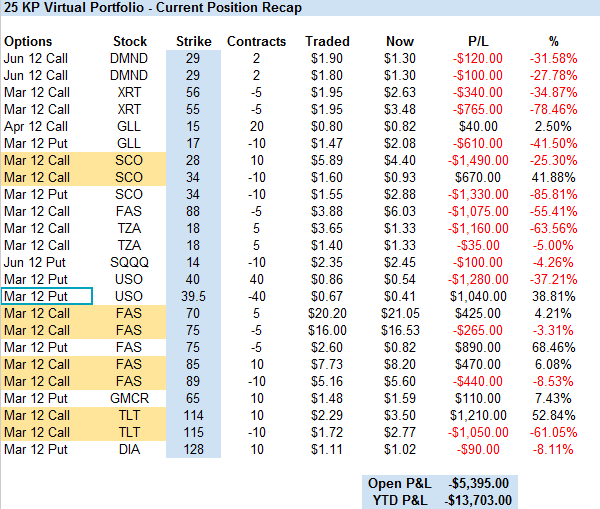Select the Apr 12 Call option cell
The height and width of the screenshot is (509, 600).
(36, 127)
